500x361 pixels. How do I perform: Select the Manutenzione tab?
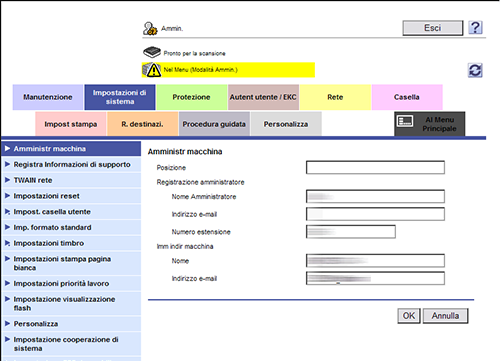point(48,97)
